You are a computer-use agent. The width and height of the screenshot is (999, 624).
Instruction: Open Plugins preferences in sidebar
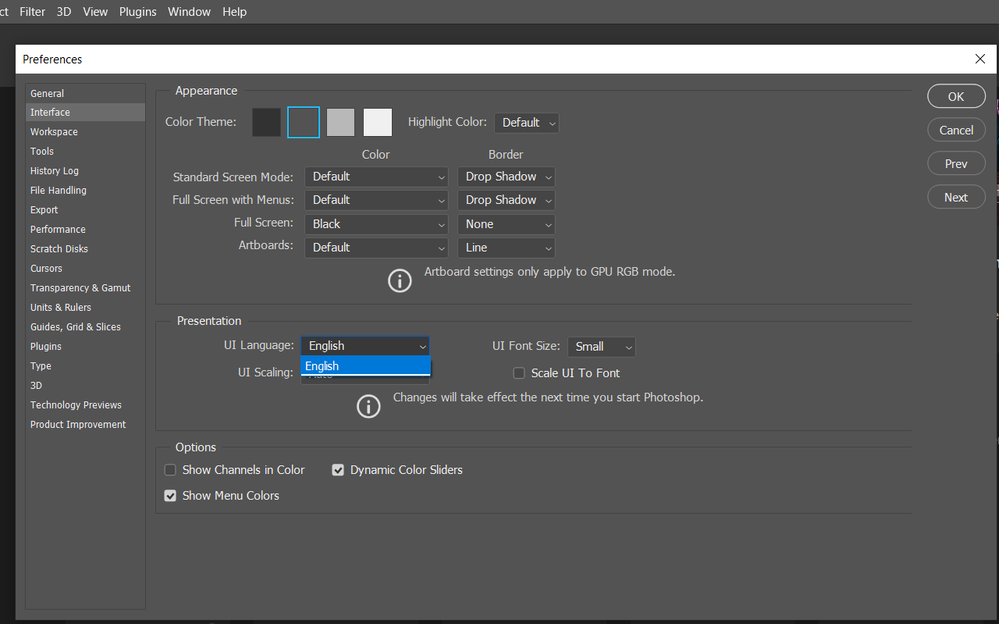[85, 346]
